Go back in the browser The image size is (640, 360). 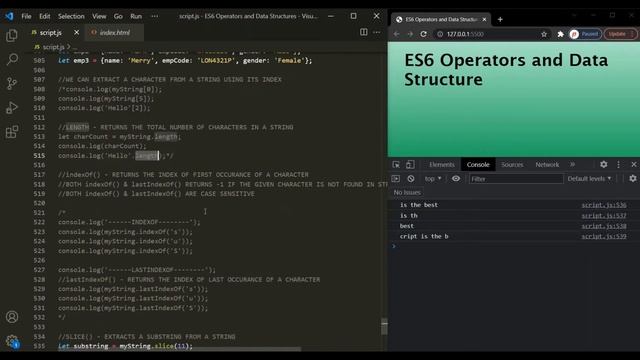point(396,34)
